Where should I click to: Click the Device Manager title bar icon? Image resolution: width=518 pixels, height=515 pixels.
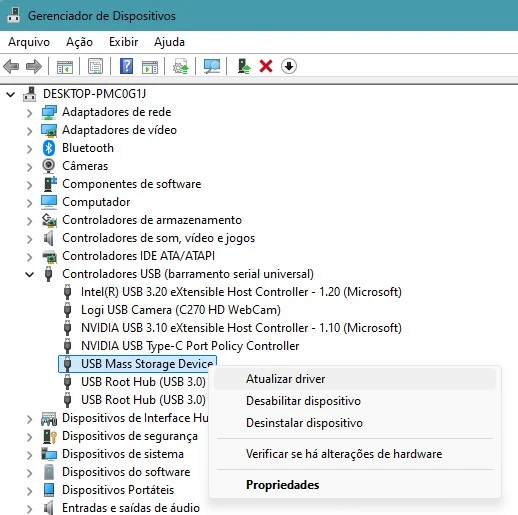(13, 15)
